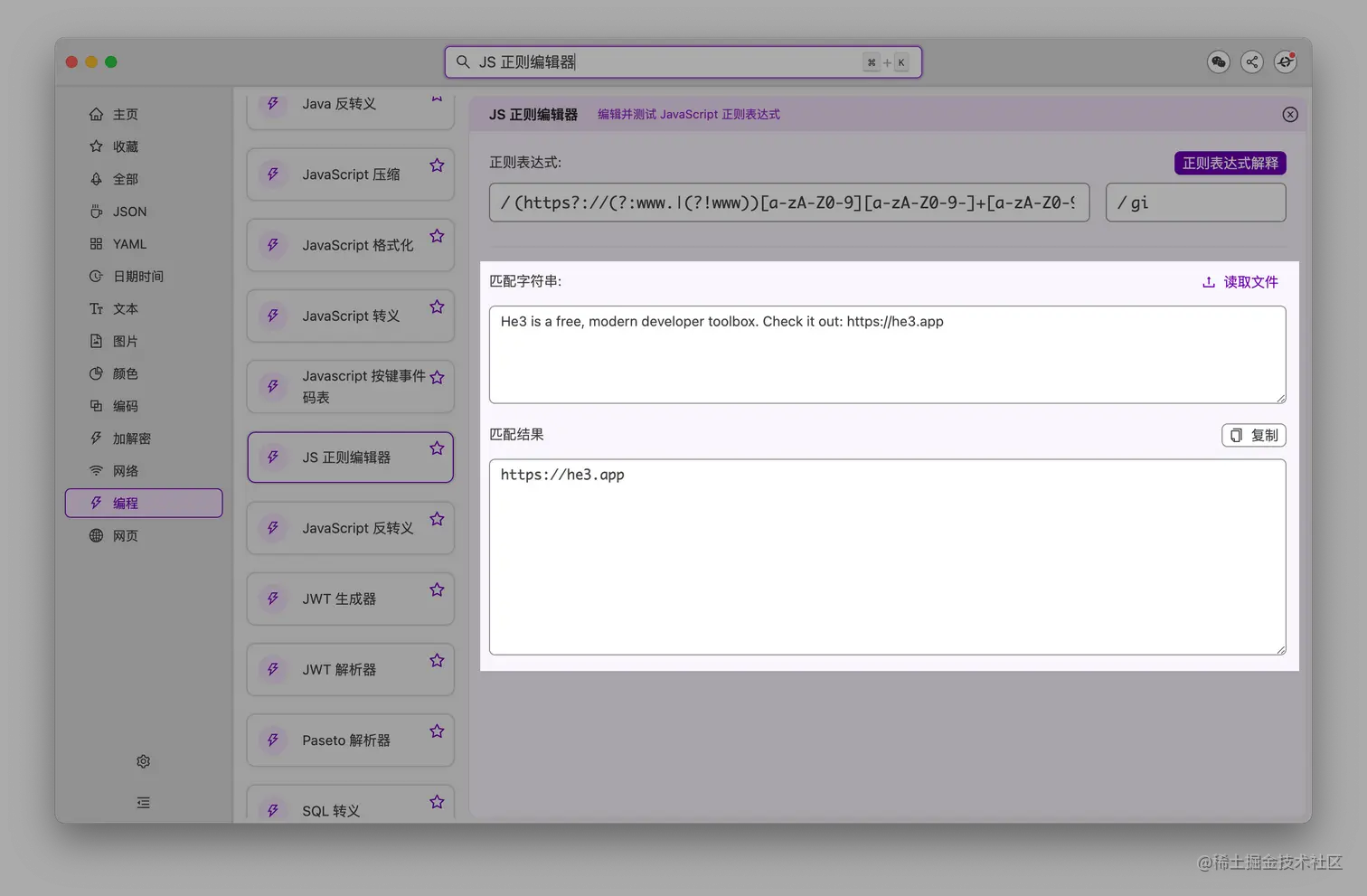The image size is (1367, 896).
Task: Focus the search bar with JS 正则编辑器
Action: (683, 61)
